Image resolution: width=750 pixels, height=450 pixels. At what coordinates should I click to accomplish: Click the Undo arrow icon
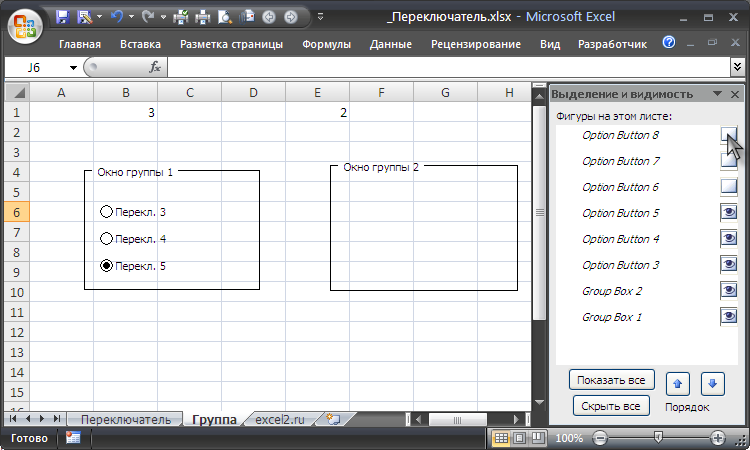point(117,17)
